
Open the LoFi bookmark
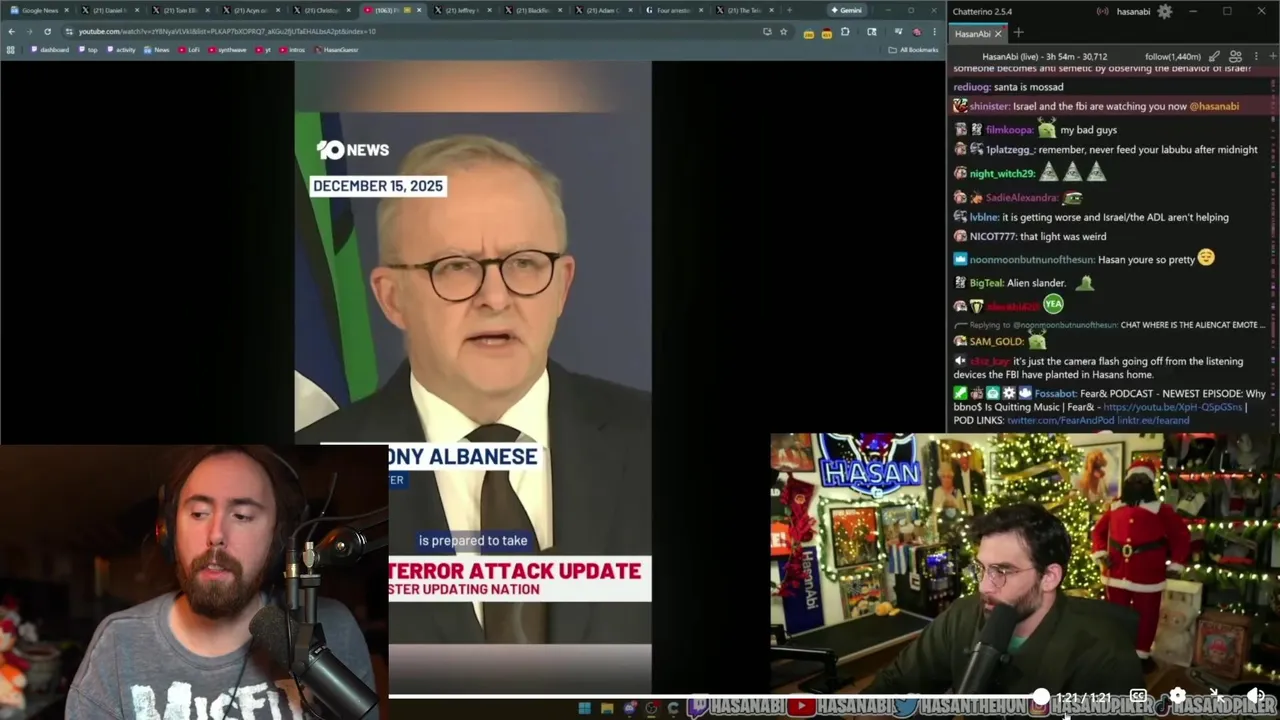(x=190, y=49)
